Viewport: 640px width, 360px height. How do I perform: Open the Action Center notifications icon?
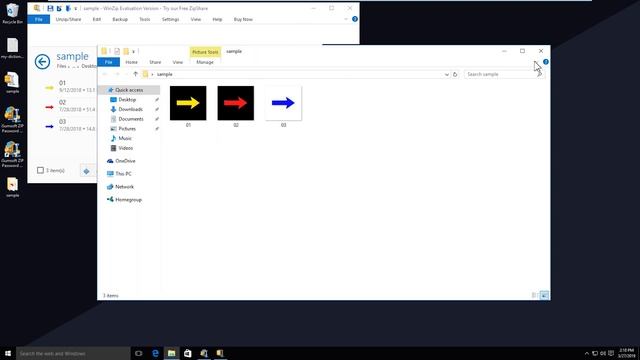pos(611,353)
